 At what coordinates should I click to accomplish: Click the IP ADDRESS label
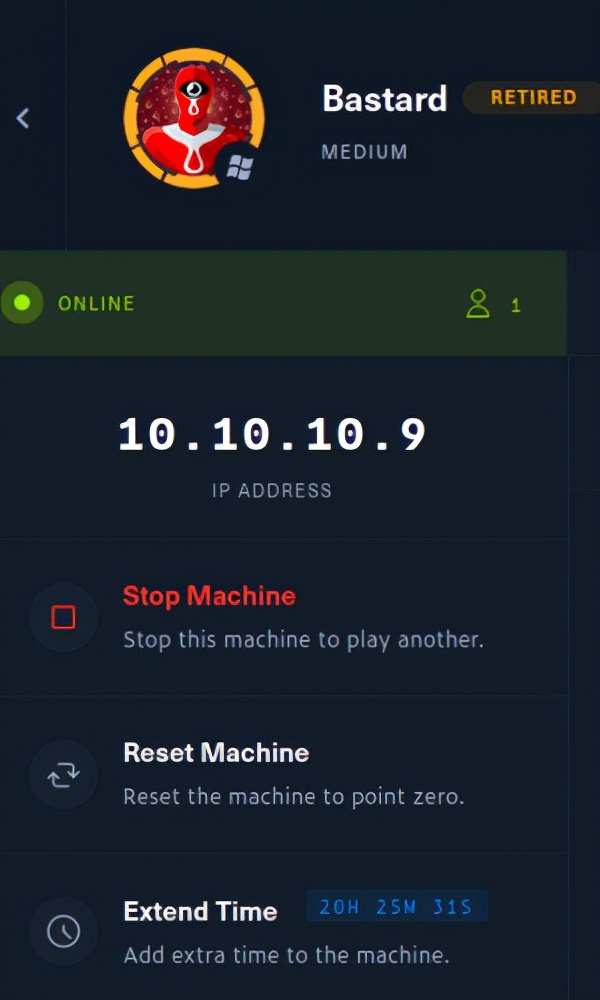[272, 490]
